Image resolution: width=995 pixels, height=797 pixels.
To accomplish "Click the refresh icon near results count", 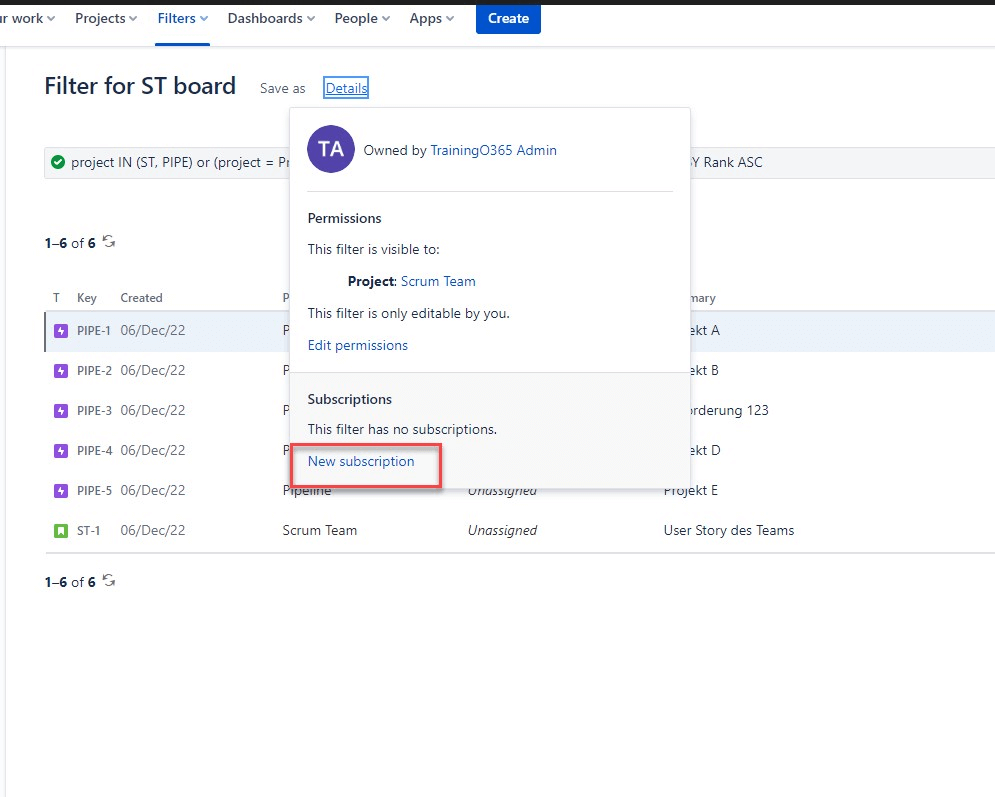I will pyautogui.click(x=109, y=241).
